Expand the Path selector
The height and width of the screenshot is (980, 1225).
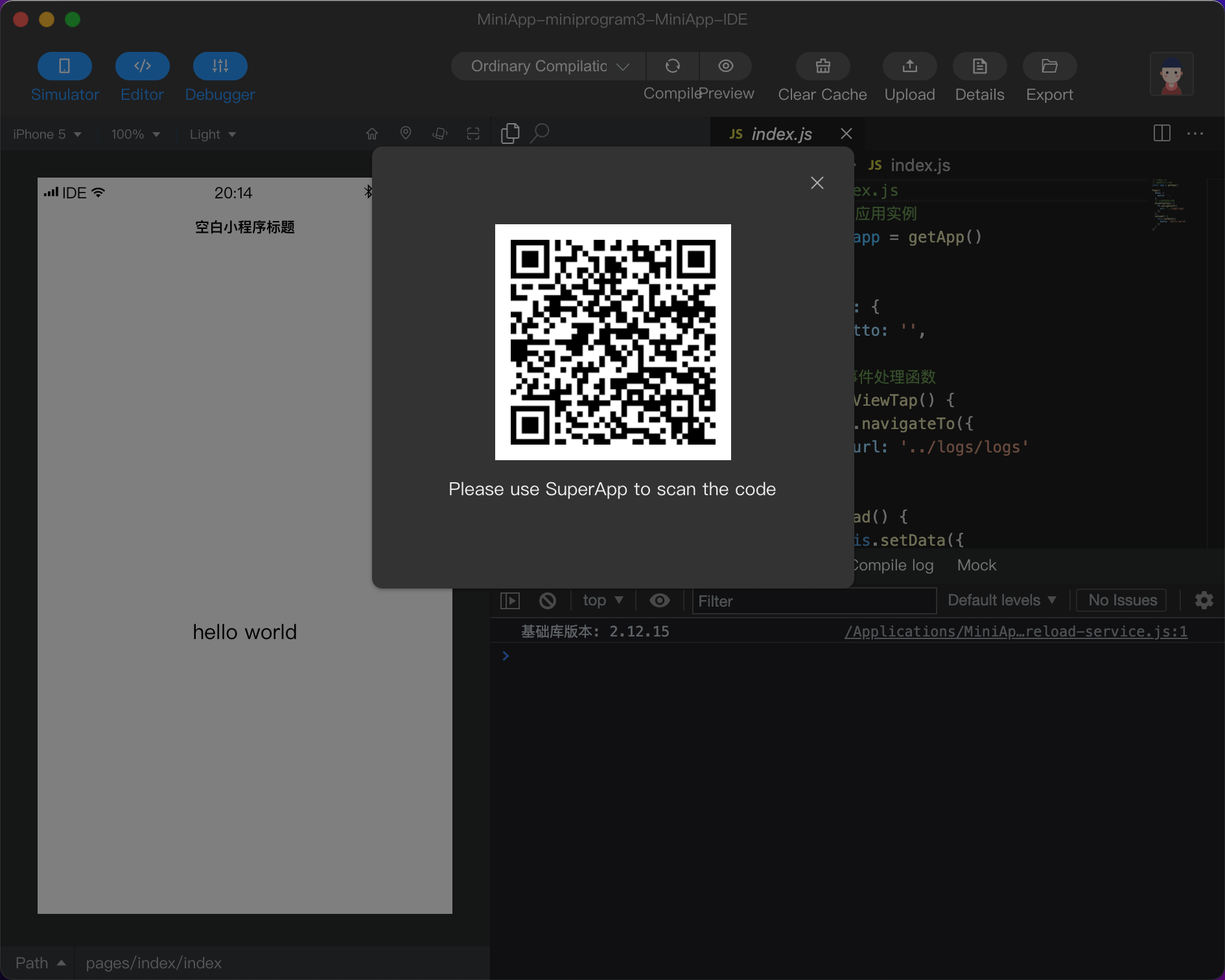[x=40, y=963]
